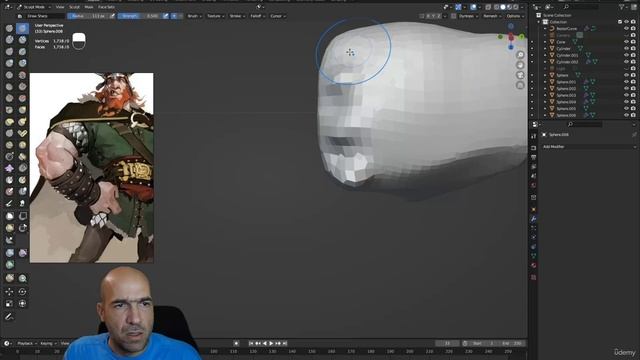Click the viewport pan hand button
This screenshot has width=640, height=360.
[520, 65]
